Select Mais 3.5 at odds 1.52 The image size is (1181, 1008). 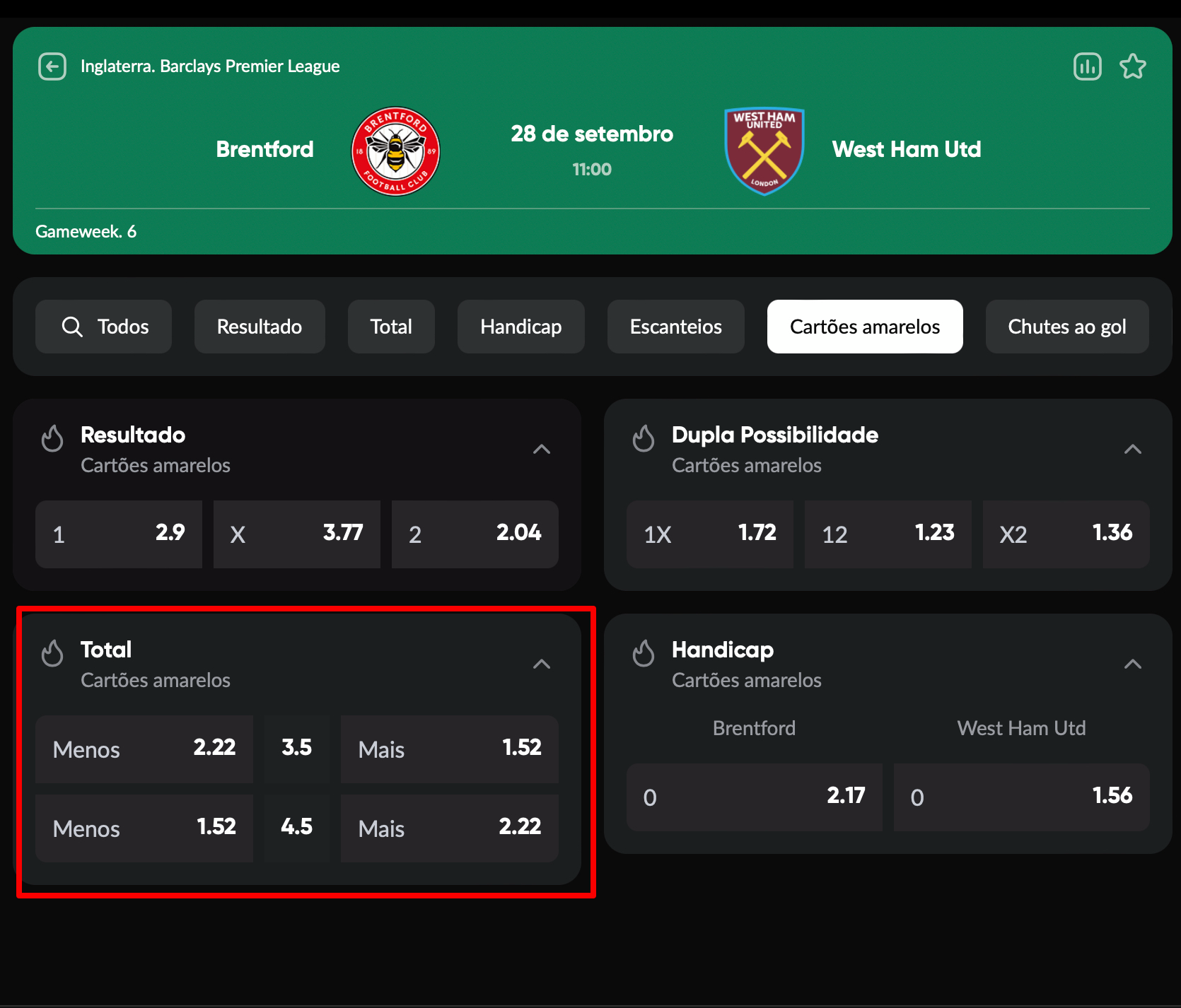click(450, 749)
